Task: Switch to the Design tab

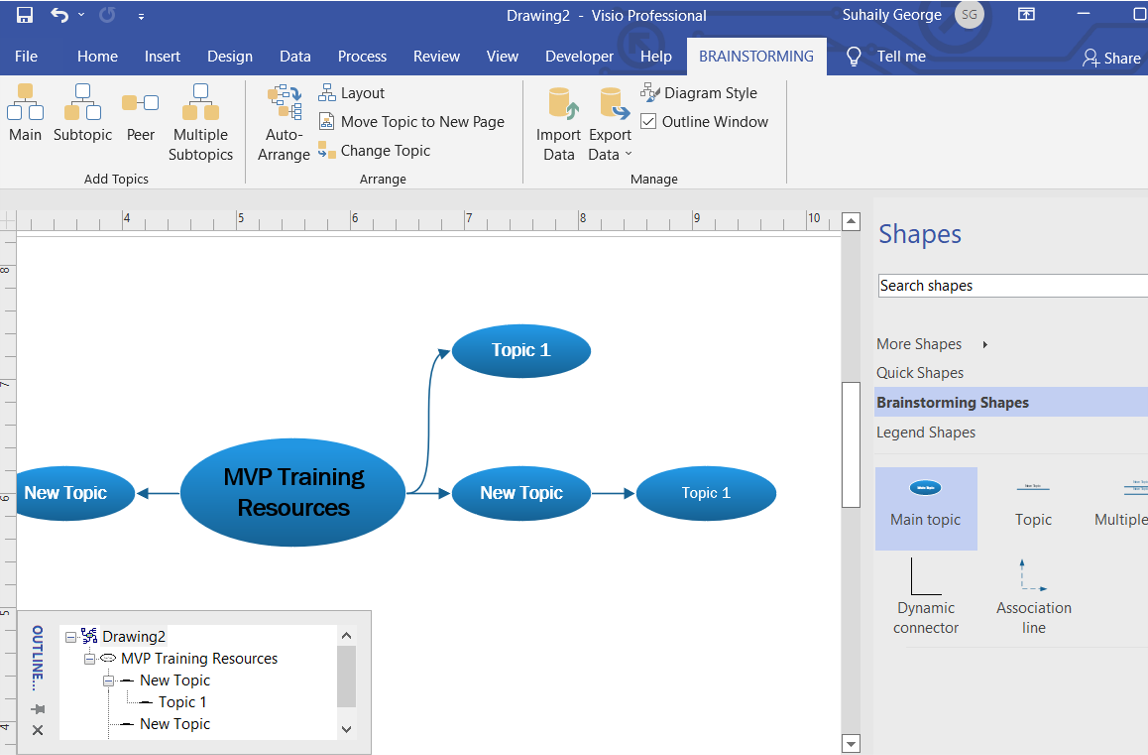Action: click(229, 56)
